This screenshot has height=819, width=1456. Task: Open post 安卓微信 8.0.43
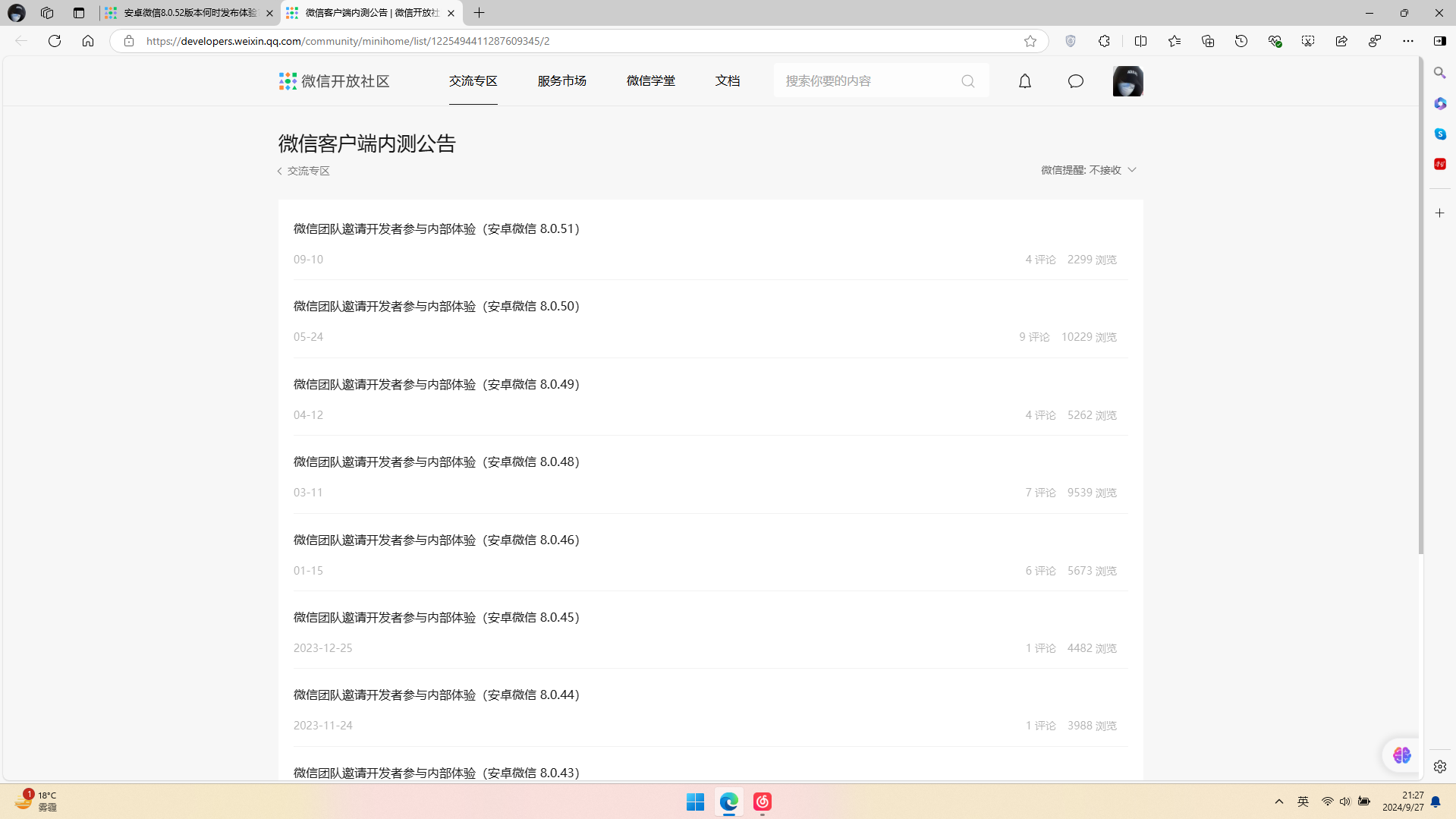click(436, 773)
